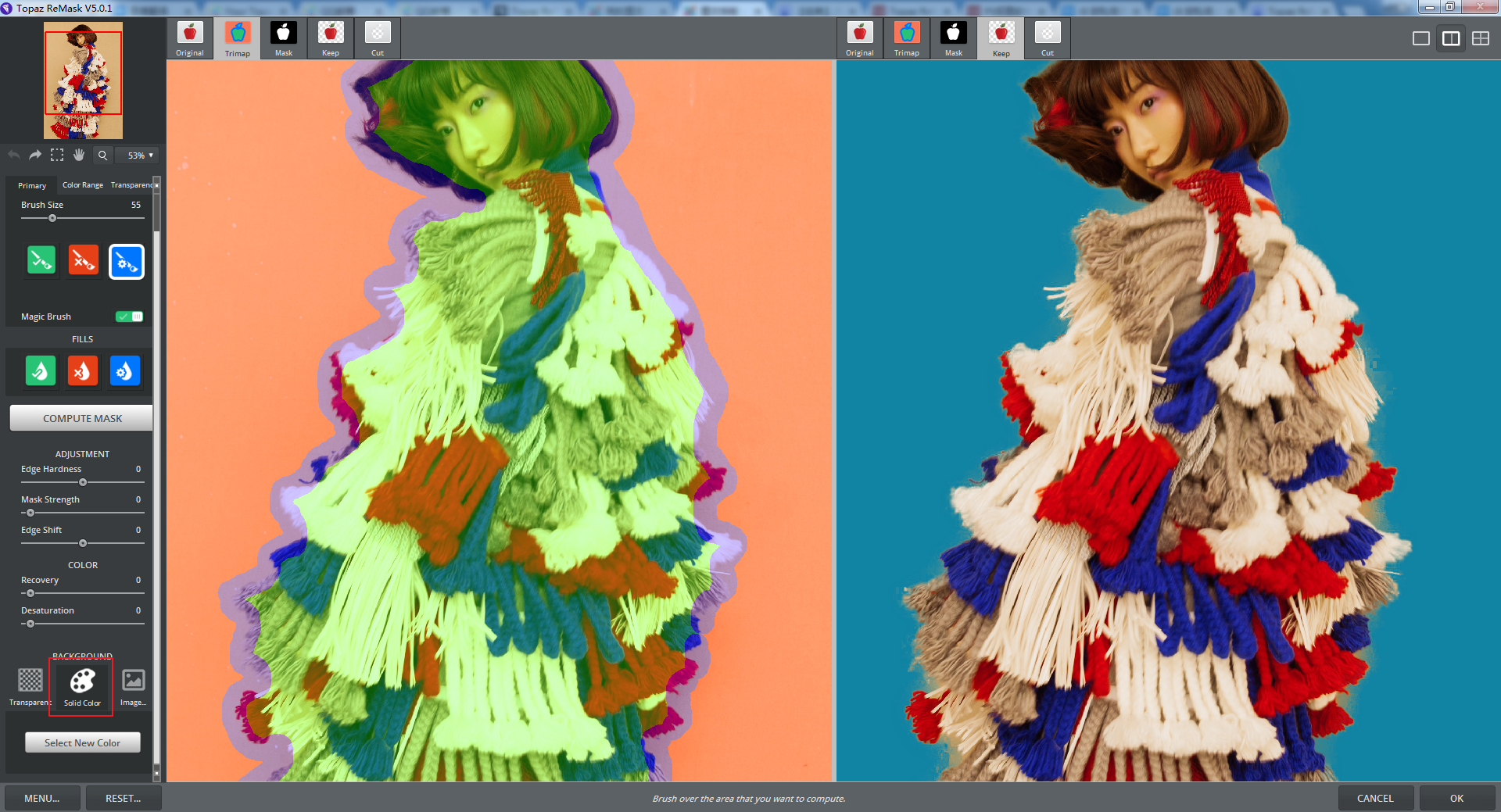This screenshot has width=1501, height=812.
Task: Click the Redo arrow icon
Action: [35, 155]
